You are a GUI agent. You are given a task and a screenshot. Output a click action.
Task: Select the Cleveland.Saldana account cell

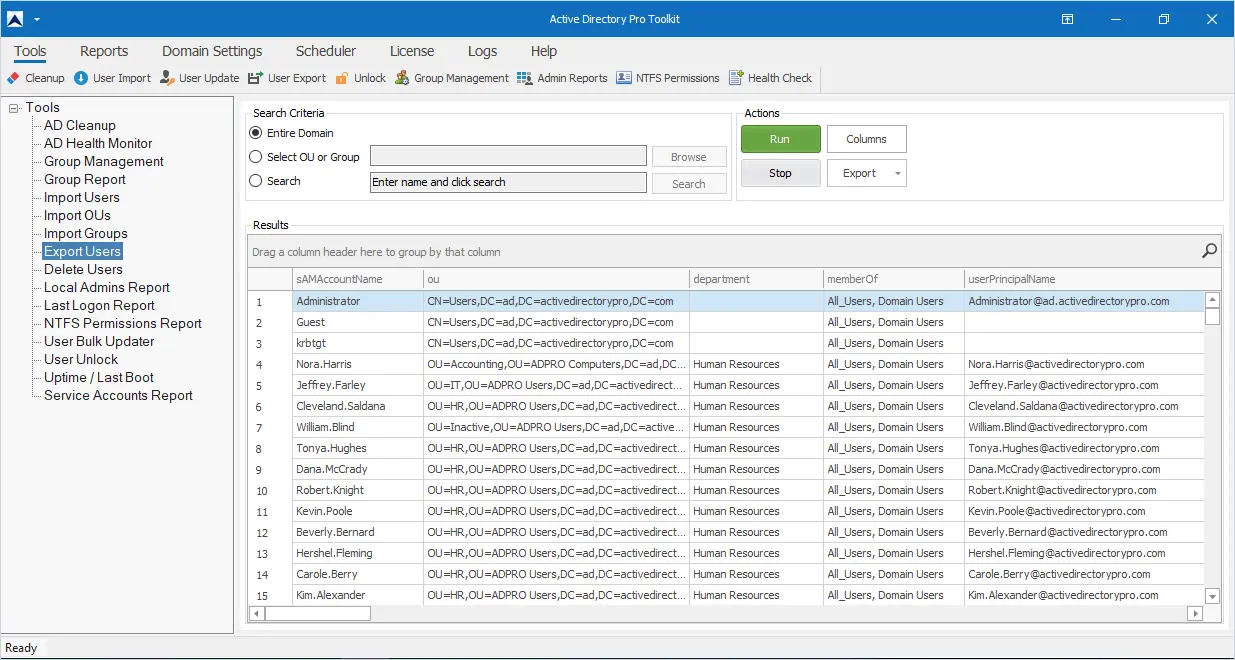pos(357,406)
